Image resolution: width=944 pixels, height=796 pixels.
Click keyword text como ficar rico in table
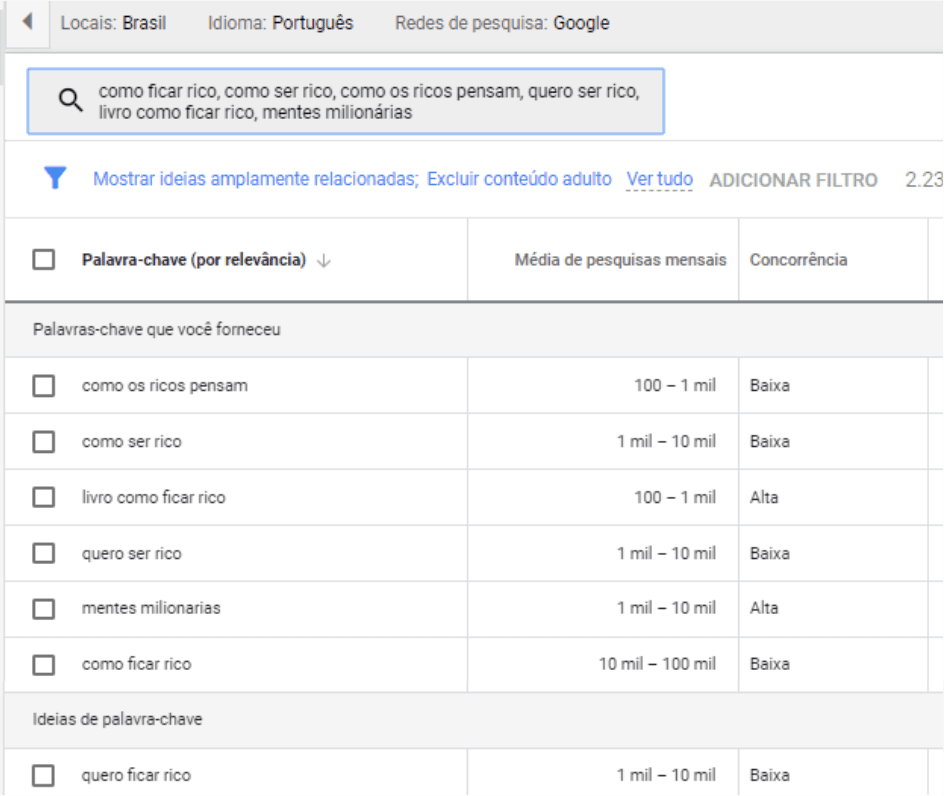(137, 664)
